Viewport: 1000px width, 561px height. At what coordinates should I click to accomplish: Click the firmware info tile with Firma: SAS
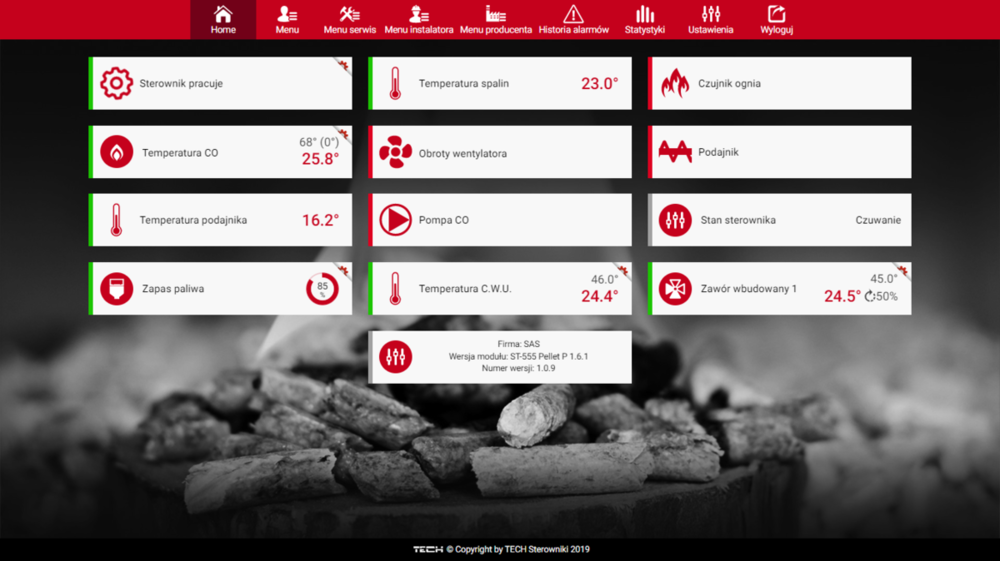point(500,357)
